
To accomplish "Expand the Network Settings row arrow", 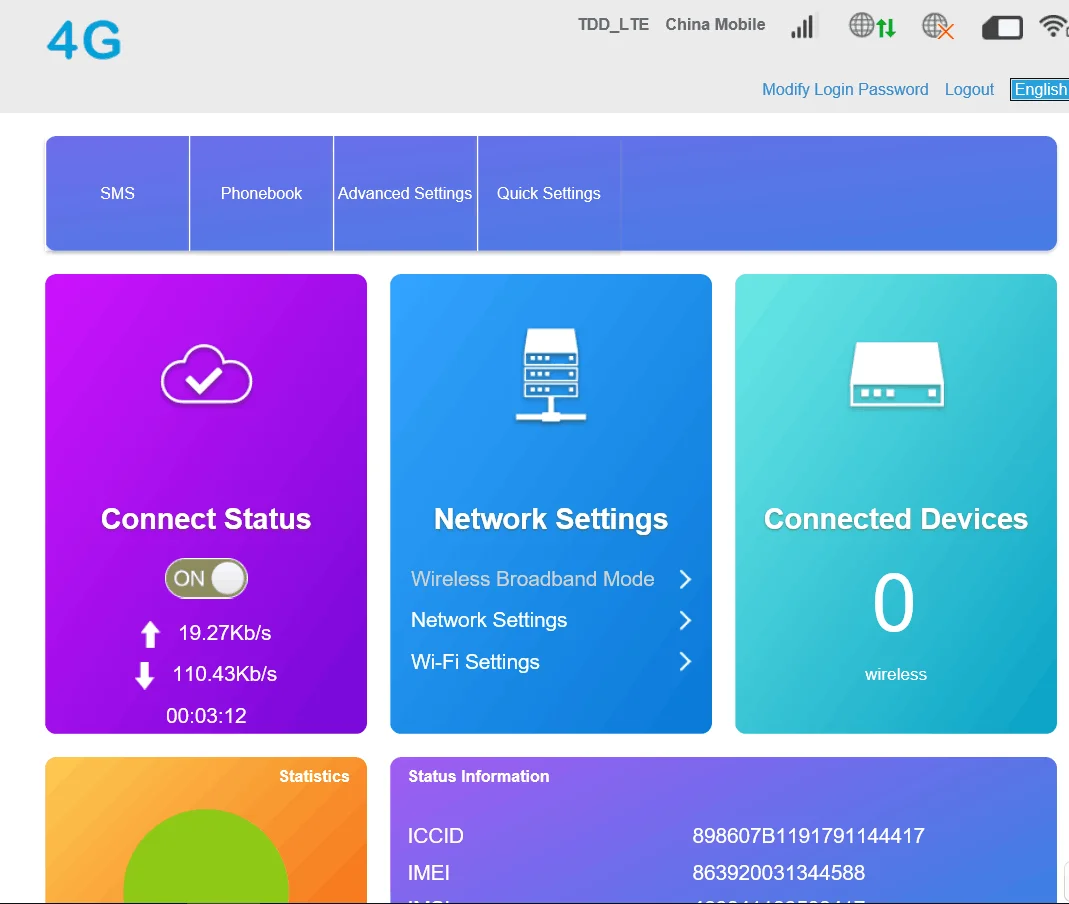I will tap(685, 620).
